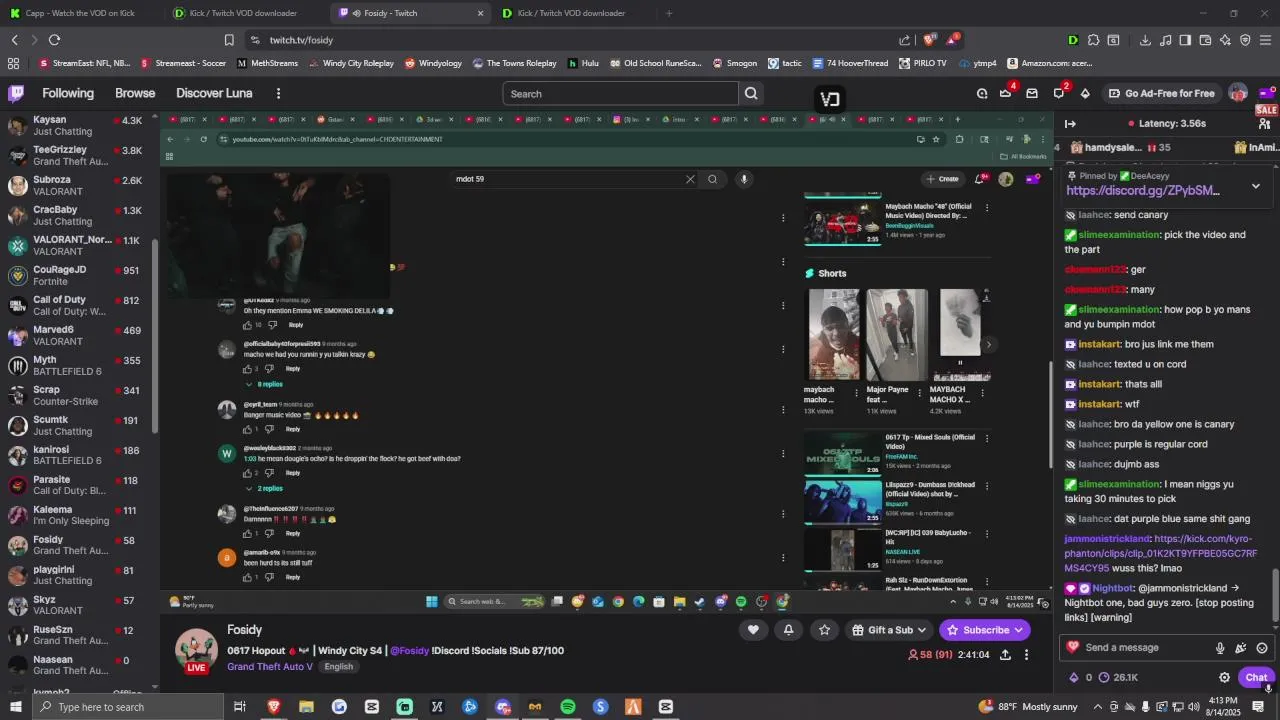Open a new browser tab
The height and width of the screenshot is (720, 1280).
click(669, 13)
